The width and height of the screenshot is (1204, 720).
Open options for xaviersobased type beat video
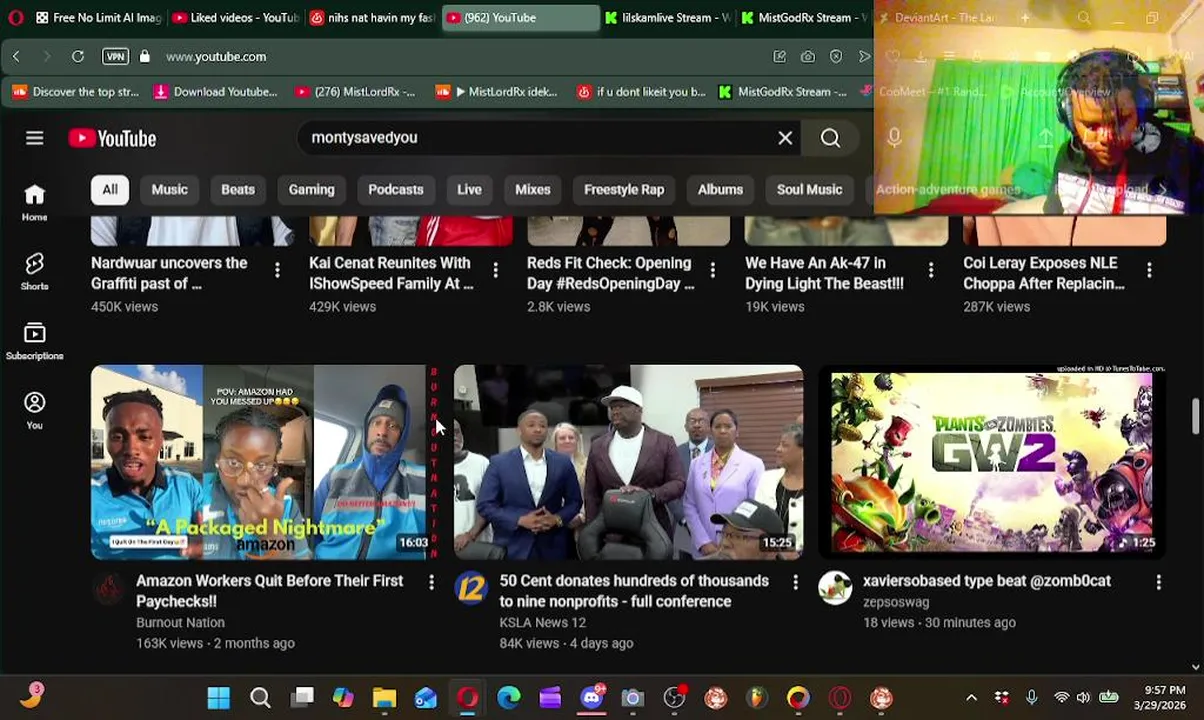[1159, 581]
